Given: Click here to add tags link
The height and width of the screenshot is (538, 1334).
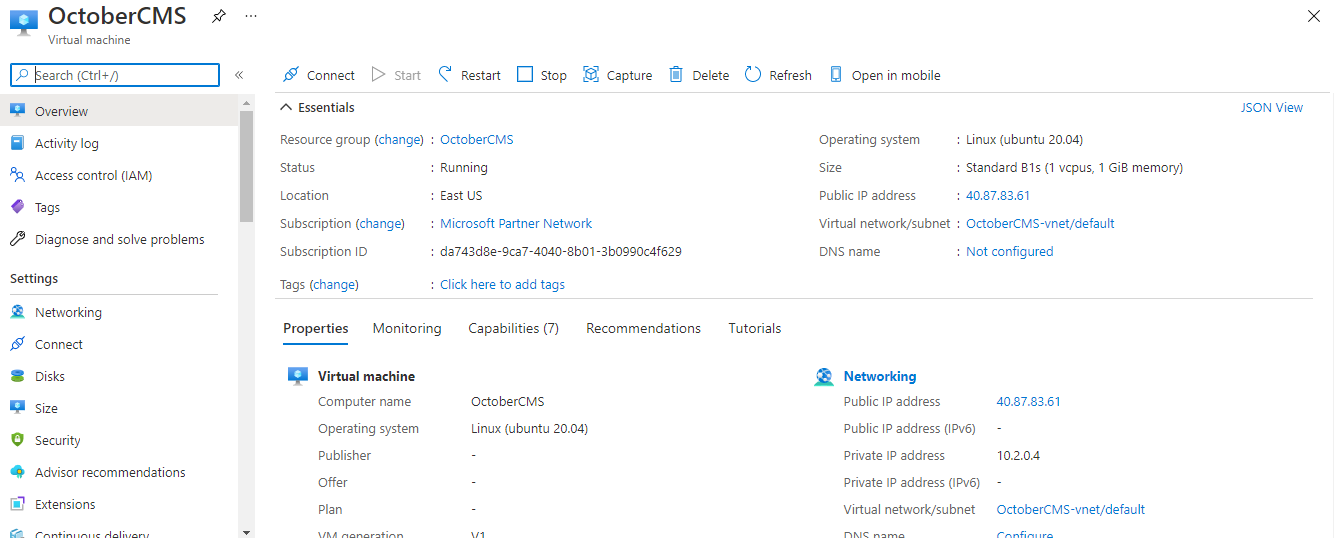Looking at the screenshot, I should point(502,284).
